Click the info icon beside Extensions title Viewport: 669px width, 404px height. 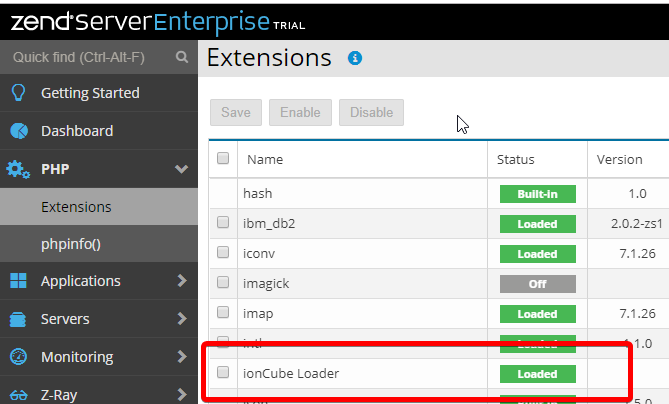(354, 59)
